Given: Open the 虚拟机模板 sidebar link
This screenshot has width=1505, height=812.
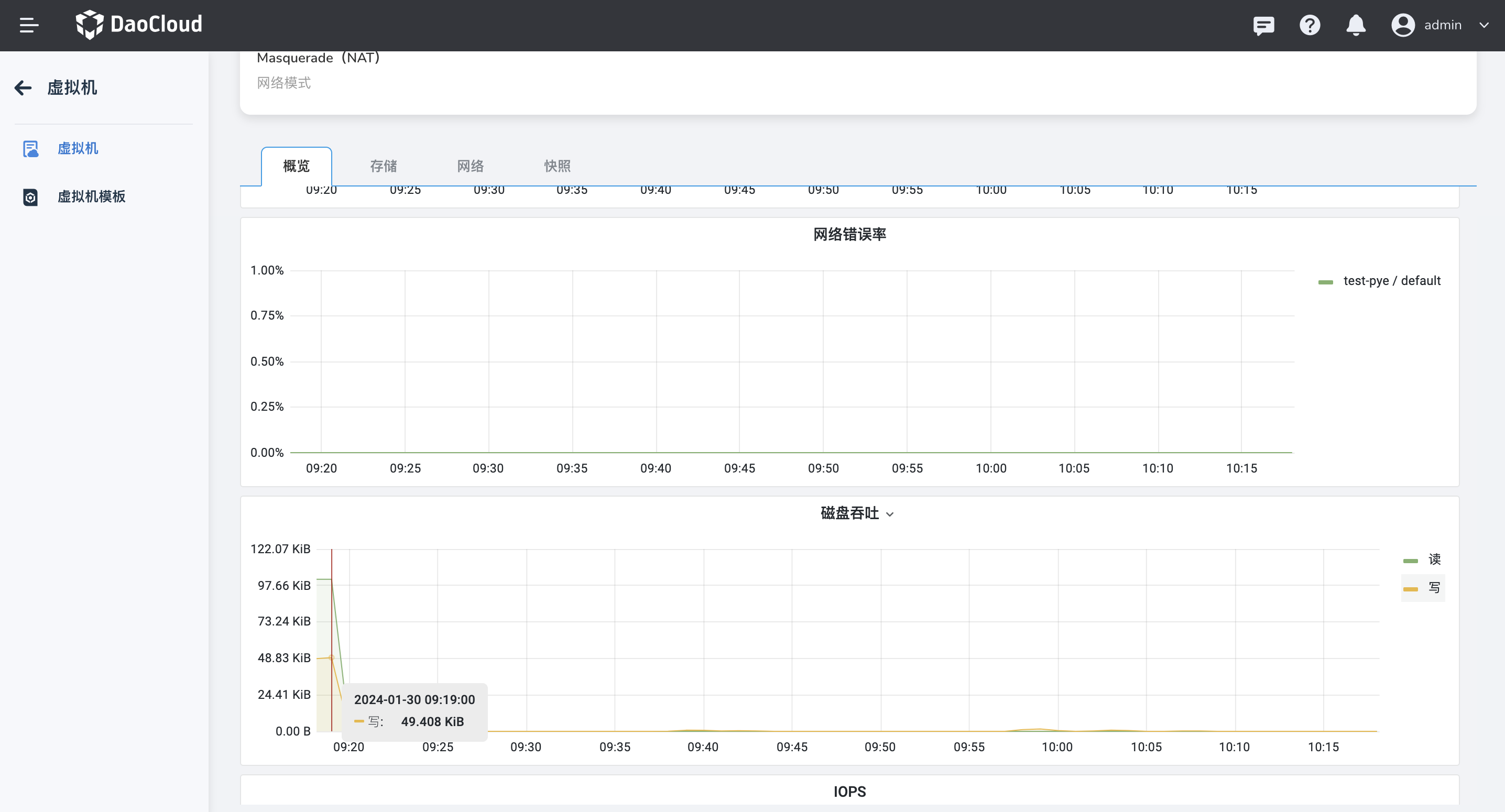Looking at the screenshot, I should click(x=91, y=197).
